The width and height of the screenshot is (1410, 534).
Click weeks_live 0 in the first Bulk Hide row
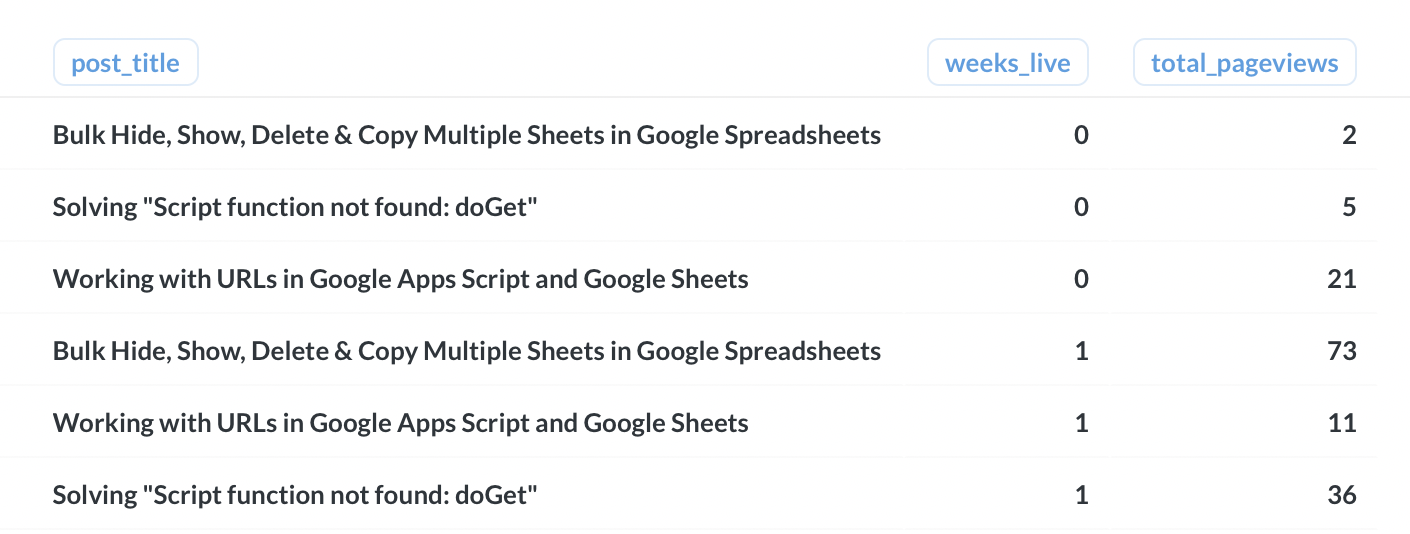click(x=1080, y=135)
